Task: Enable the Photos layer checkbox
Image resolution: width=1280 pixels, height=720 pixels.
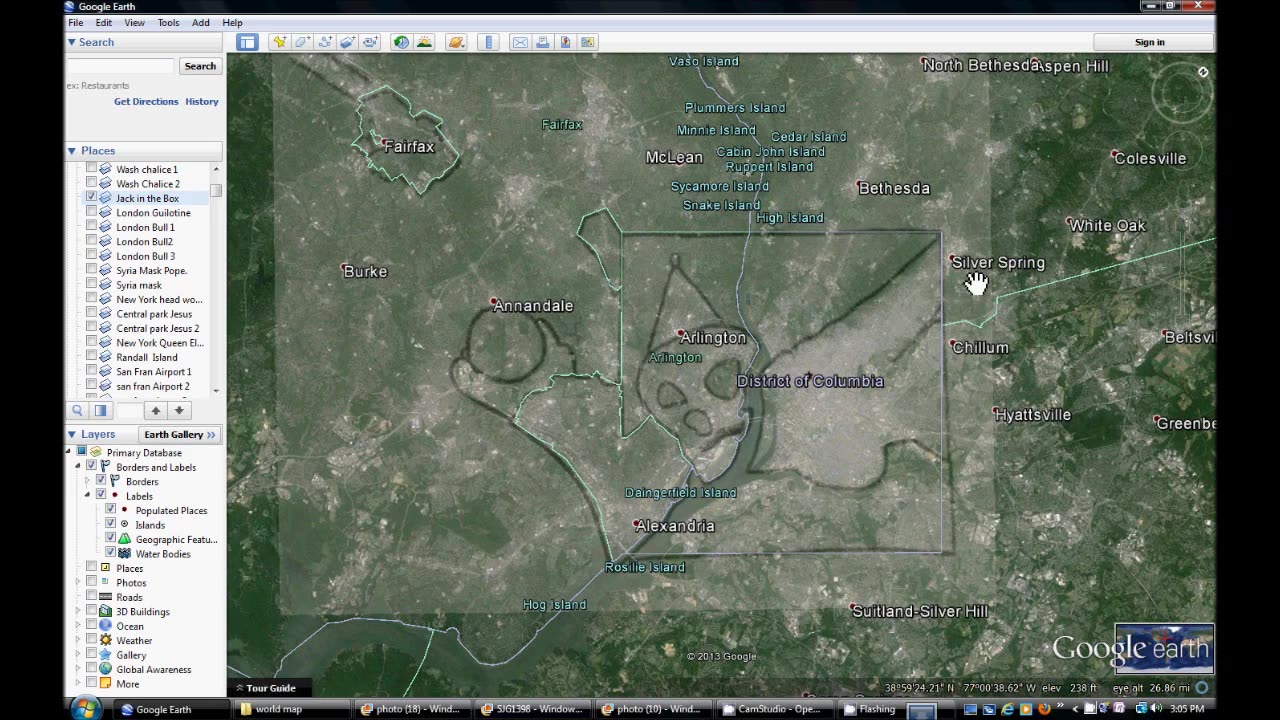Action: [x=91, y=581]
